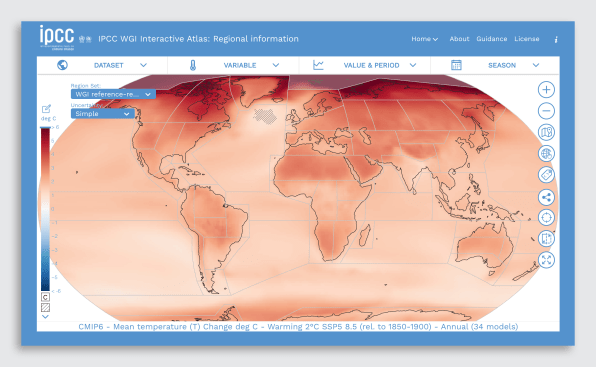
Task: Click the hatched North Atlantic patch
Action: pos(265,116)
